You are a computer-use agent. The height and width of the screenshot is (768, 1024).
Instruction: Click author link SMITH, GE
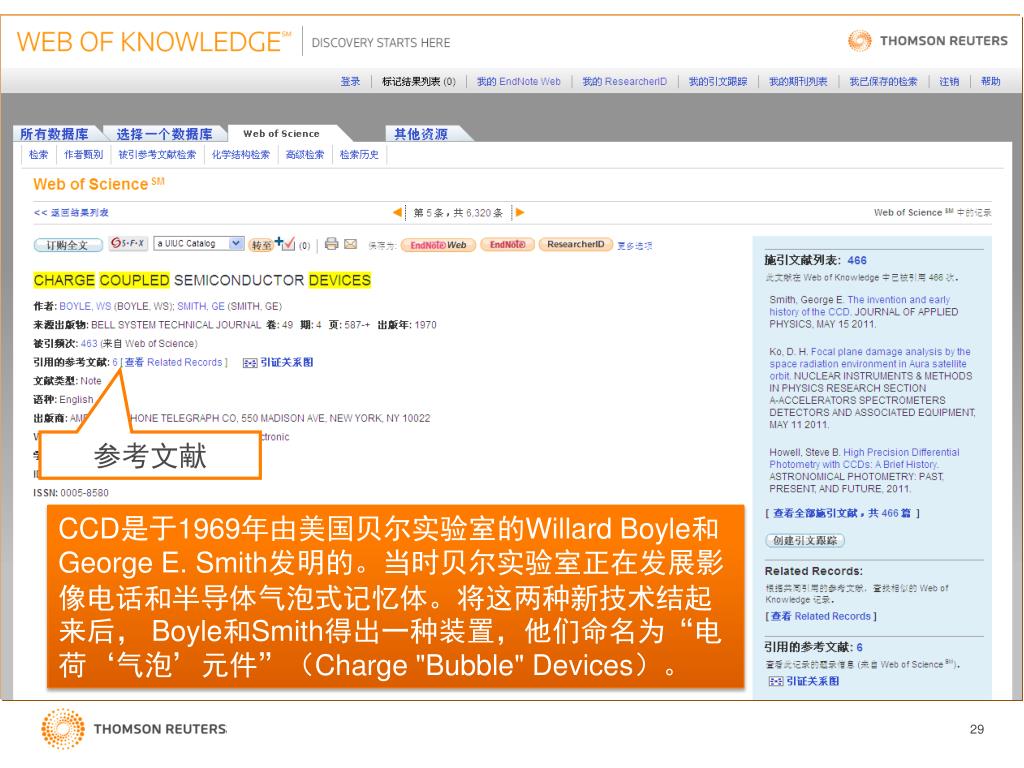pos(200,306)
